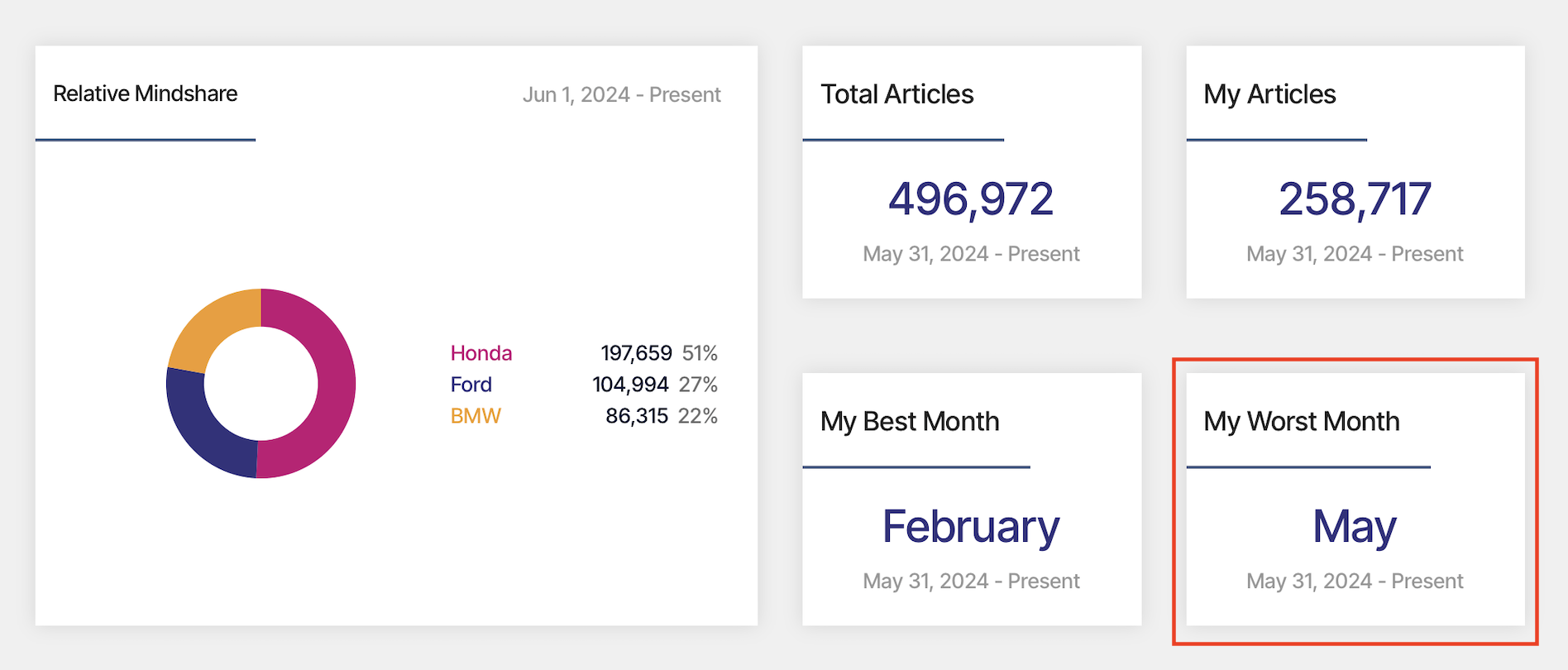Click the My Best Month card title
The image size is (1568, 670).
(x=910, y=422)
